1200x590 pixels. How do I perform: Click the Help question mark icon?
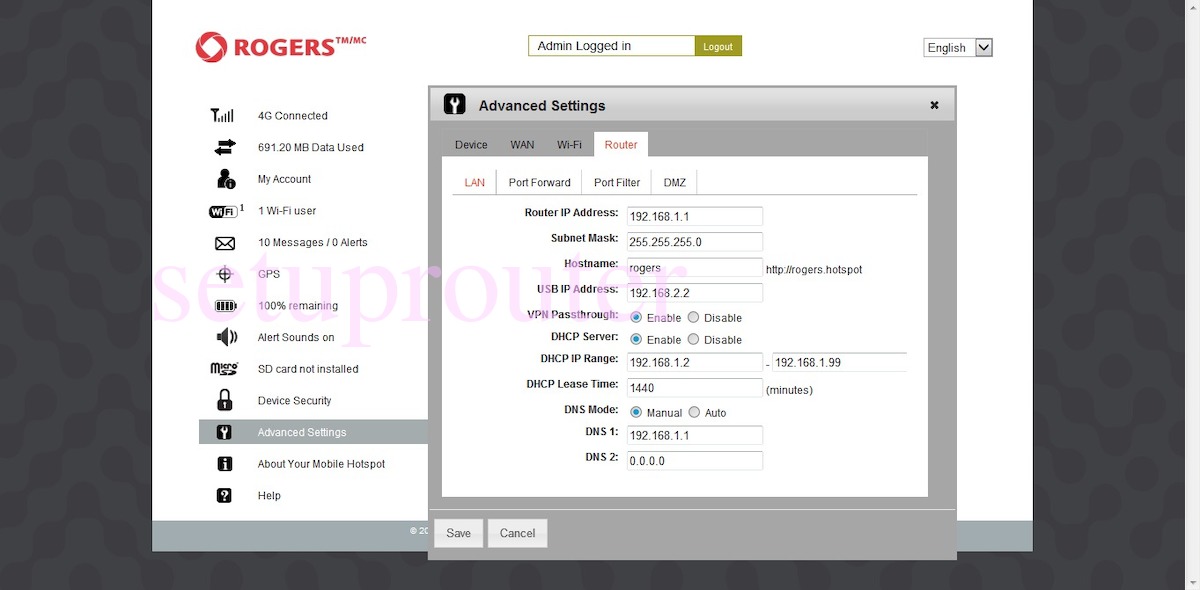[x=224, y=495]
